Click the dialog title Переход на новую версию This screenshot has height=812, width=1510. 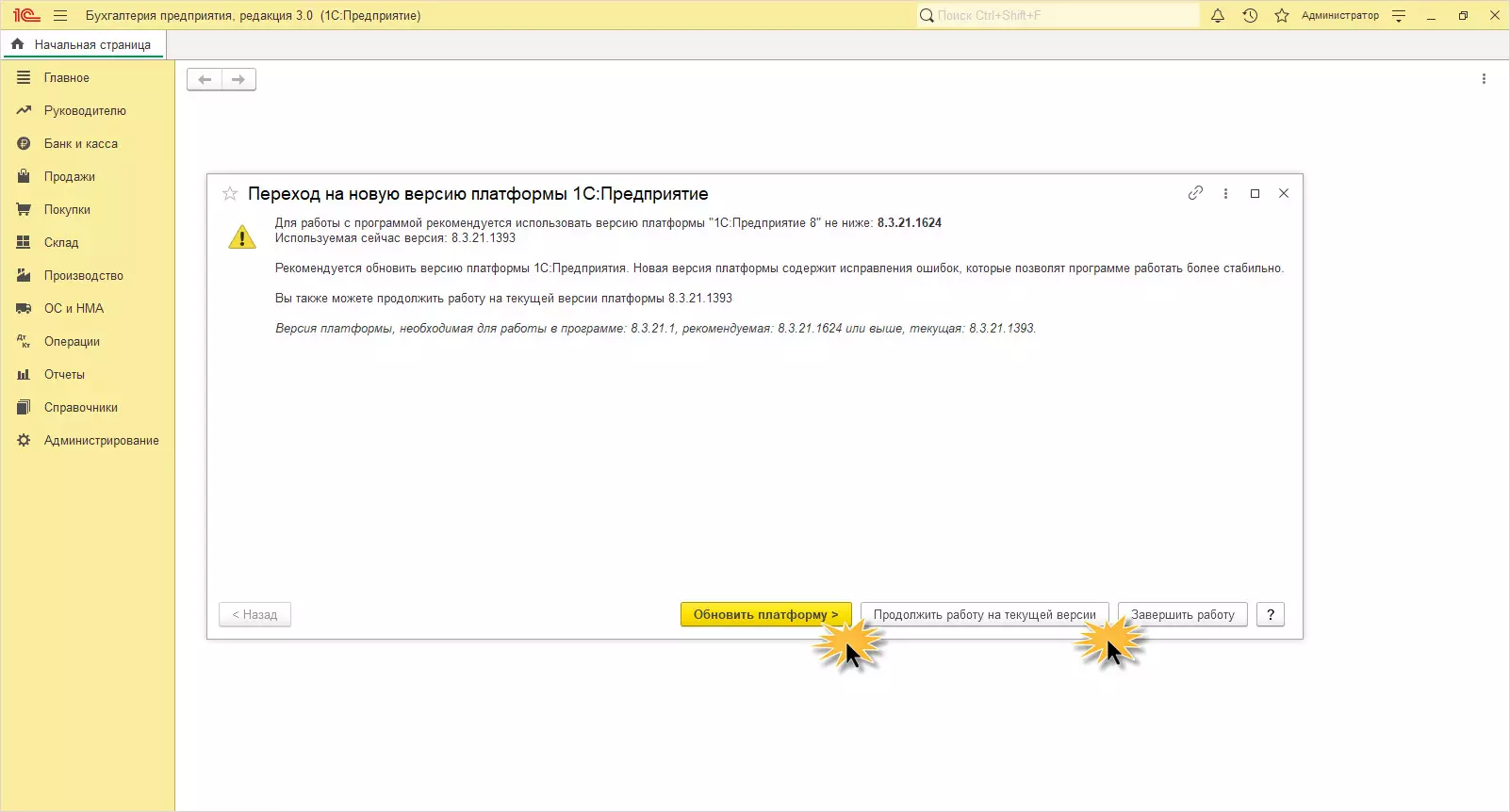(478, 193)
